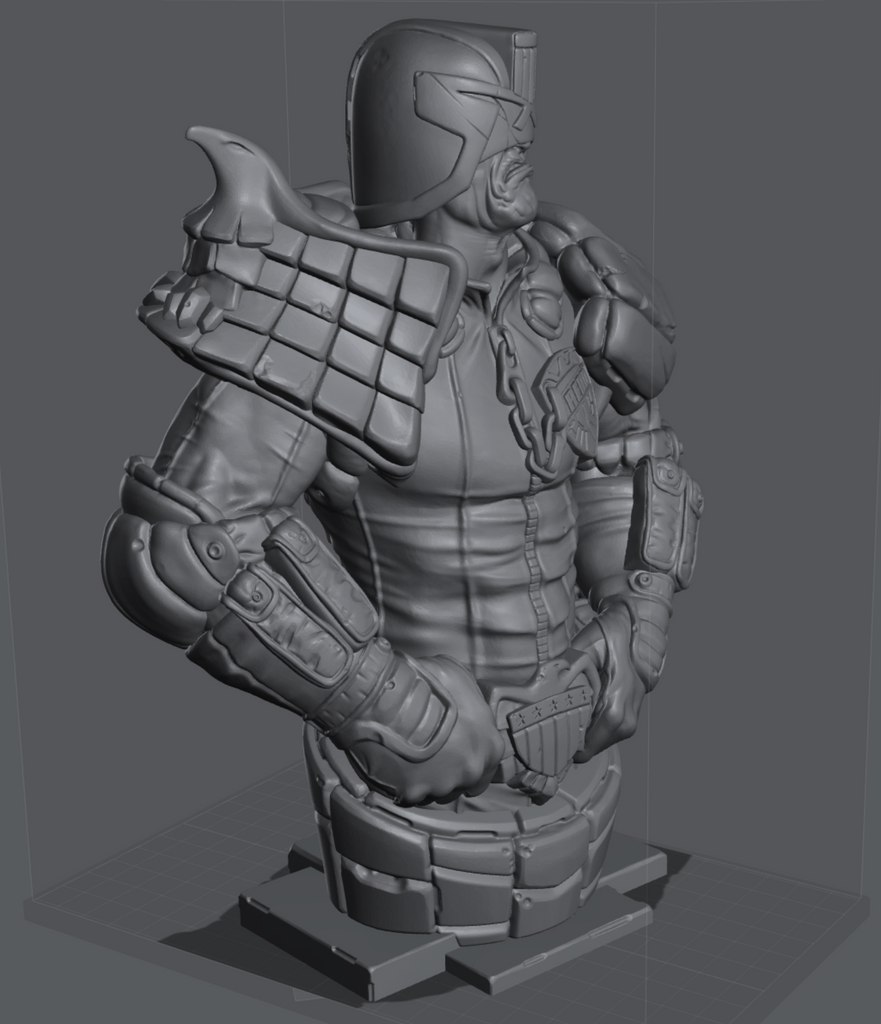The image size is (881, 1024).
Task: Select the clenched fist at the belt
Action: [x=430, y=740]
